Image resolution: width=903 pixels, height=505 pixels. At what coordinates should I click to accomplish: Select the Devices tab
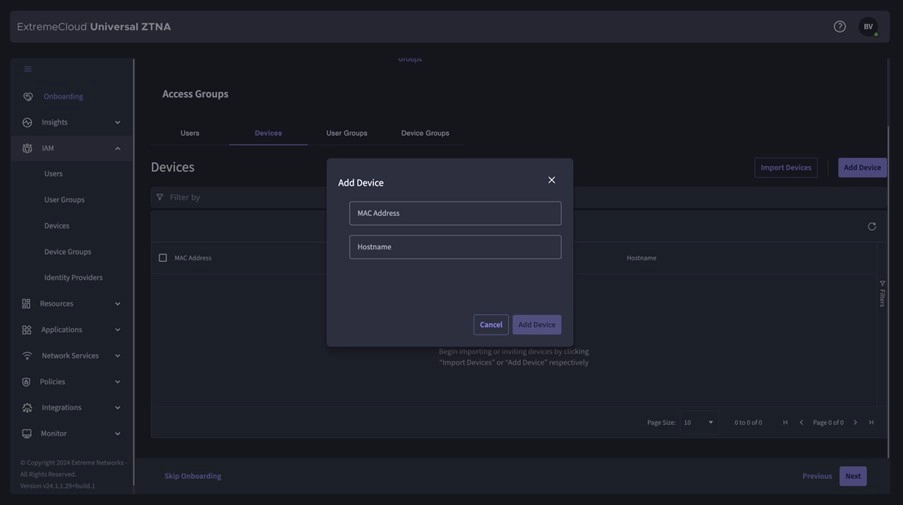(x=268, y=133)
